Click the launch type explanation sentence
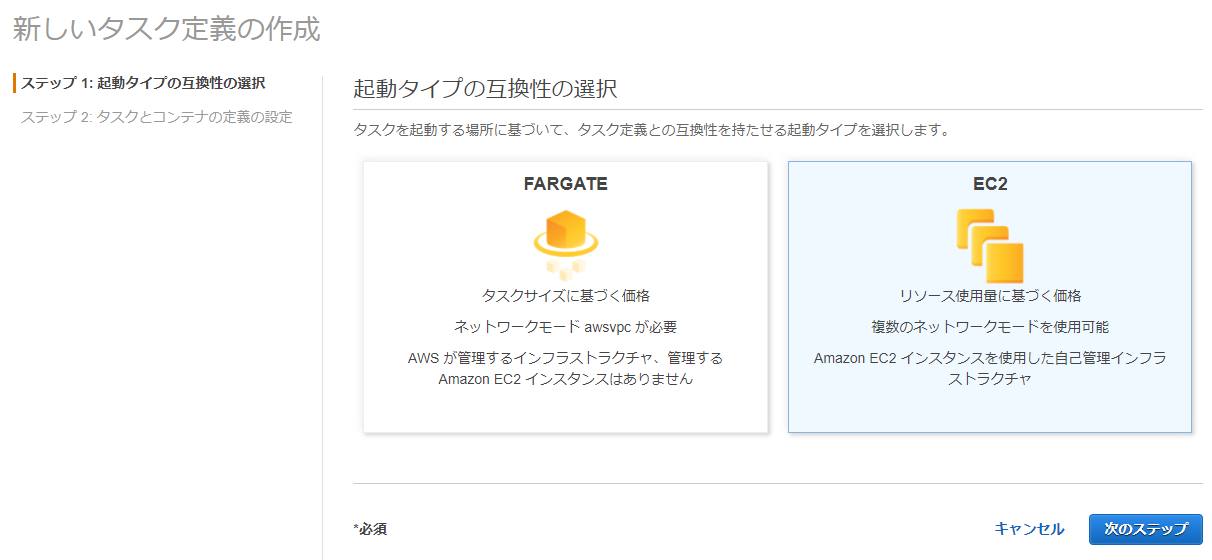The width and height of the screenshot is (1212, 560). [651, 130]
